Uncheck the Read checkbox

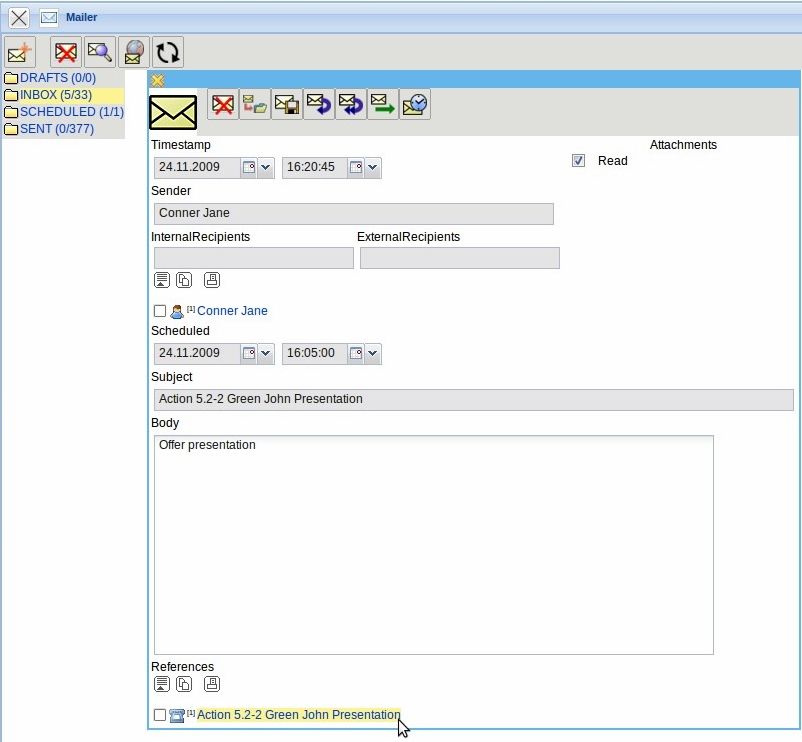[578, 160]
